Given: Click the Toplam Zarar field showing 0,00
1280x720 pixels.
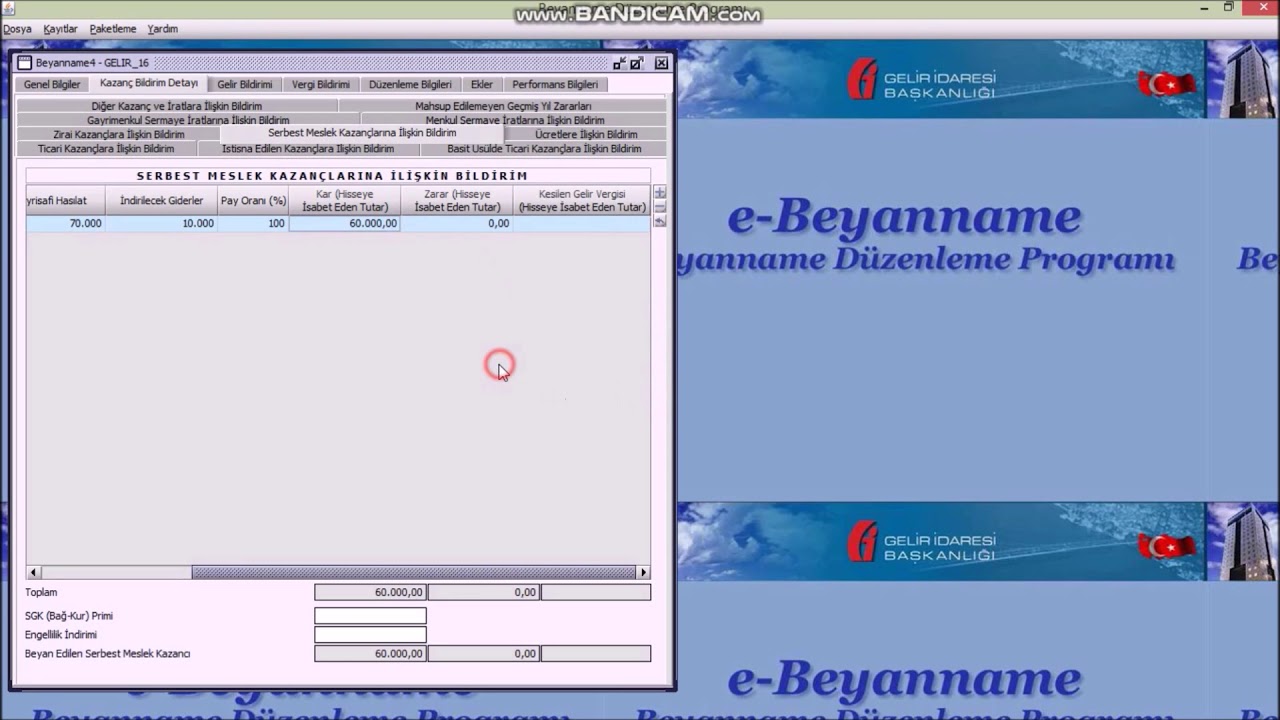Looking at the screenshot, I should [483, 592].
